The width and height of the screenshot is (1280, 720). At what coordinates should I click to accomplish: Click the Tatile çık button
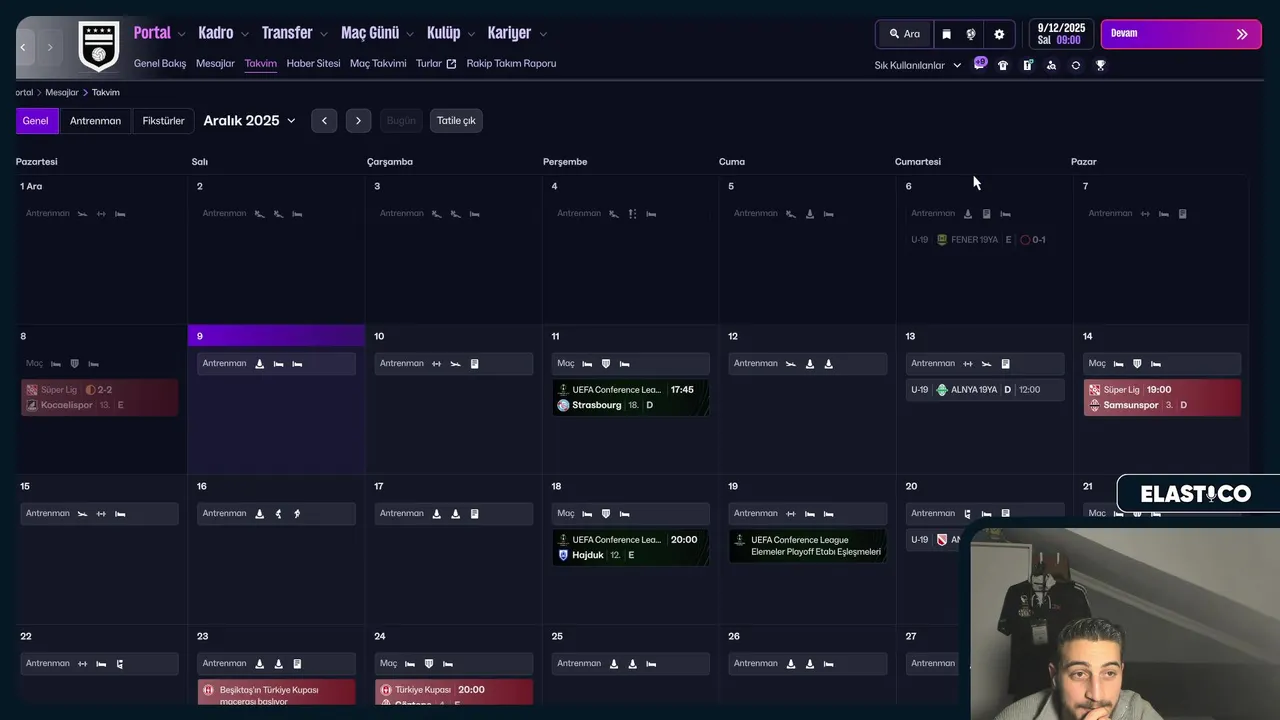456,121
